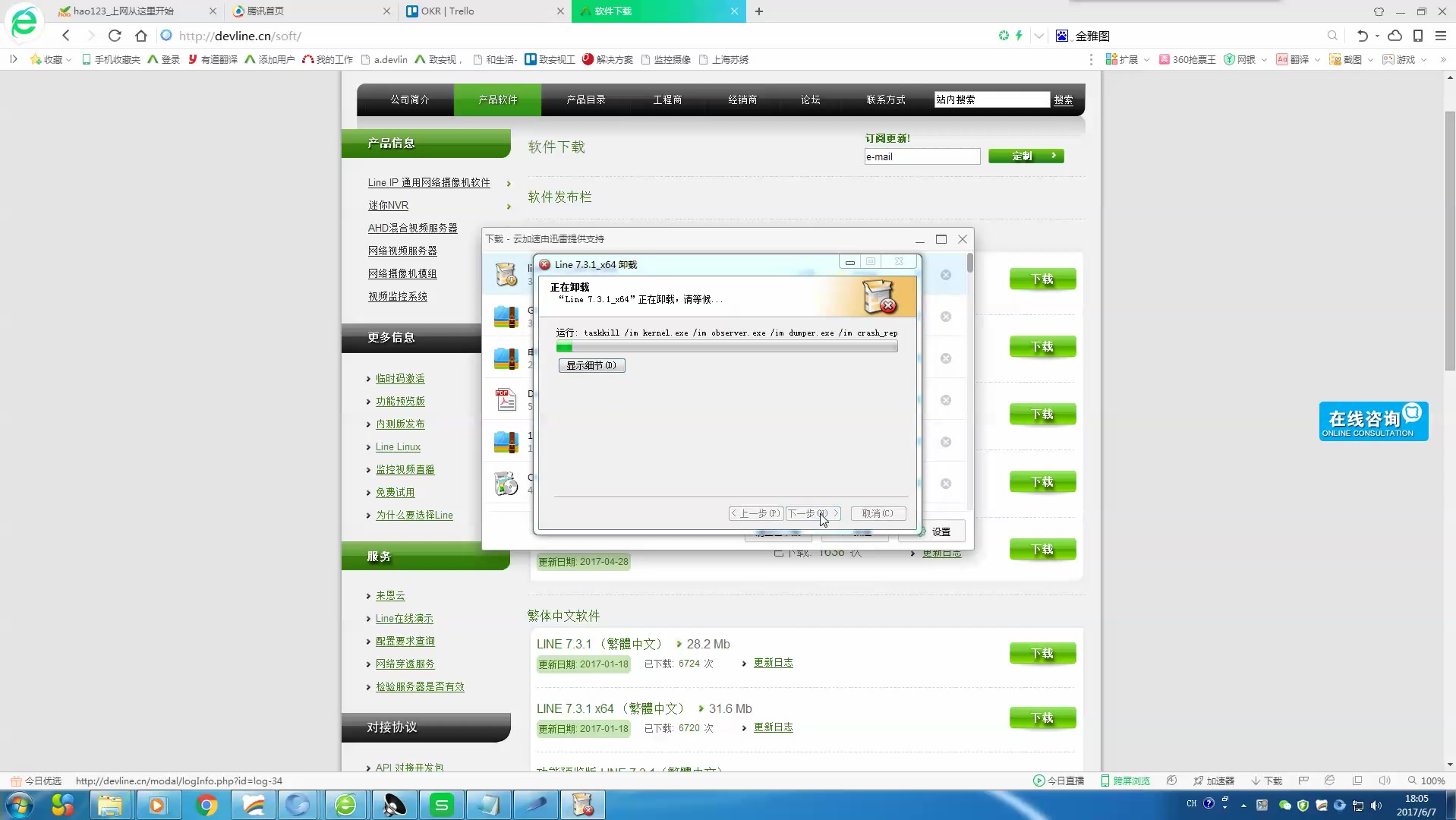Image resolution: width=1456 pixels, height=820 pixels.
Task: Open the 为什么要选择Line link
Action: [414, 515]
